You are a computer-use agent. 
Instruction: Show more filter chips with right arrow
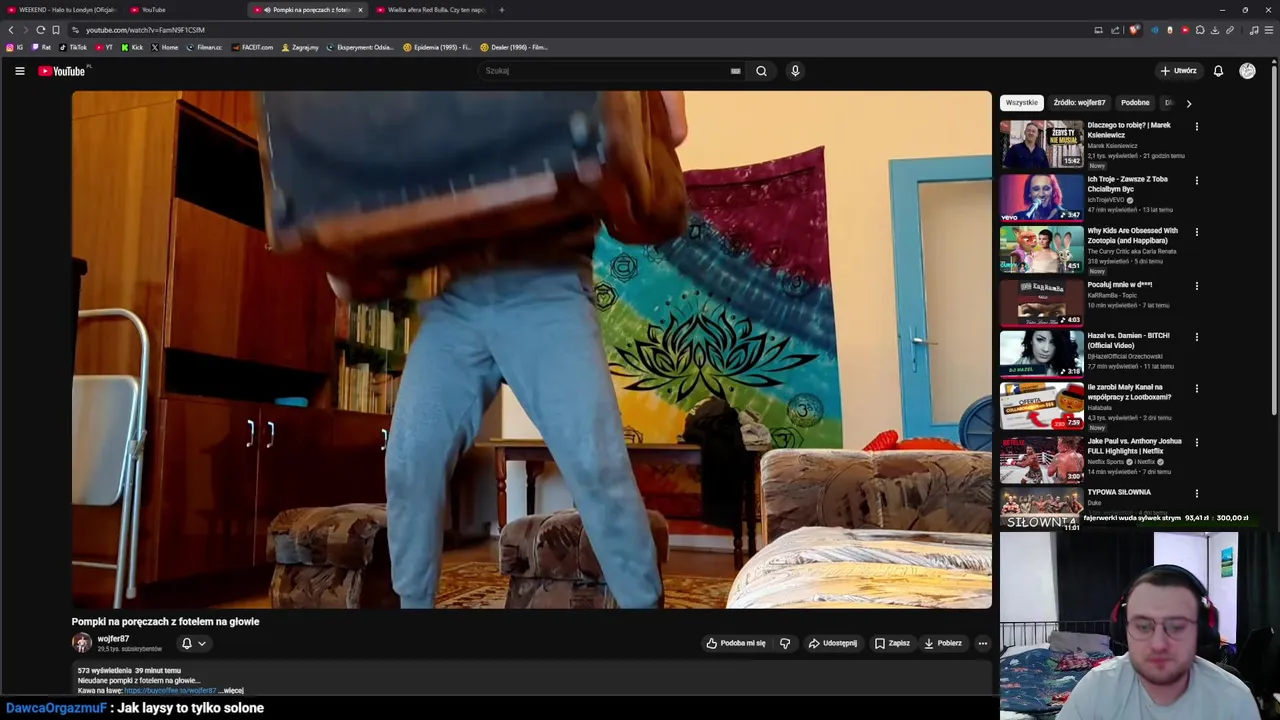point(1188,103)
